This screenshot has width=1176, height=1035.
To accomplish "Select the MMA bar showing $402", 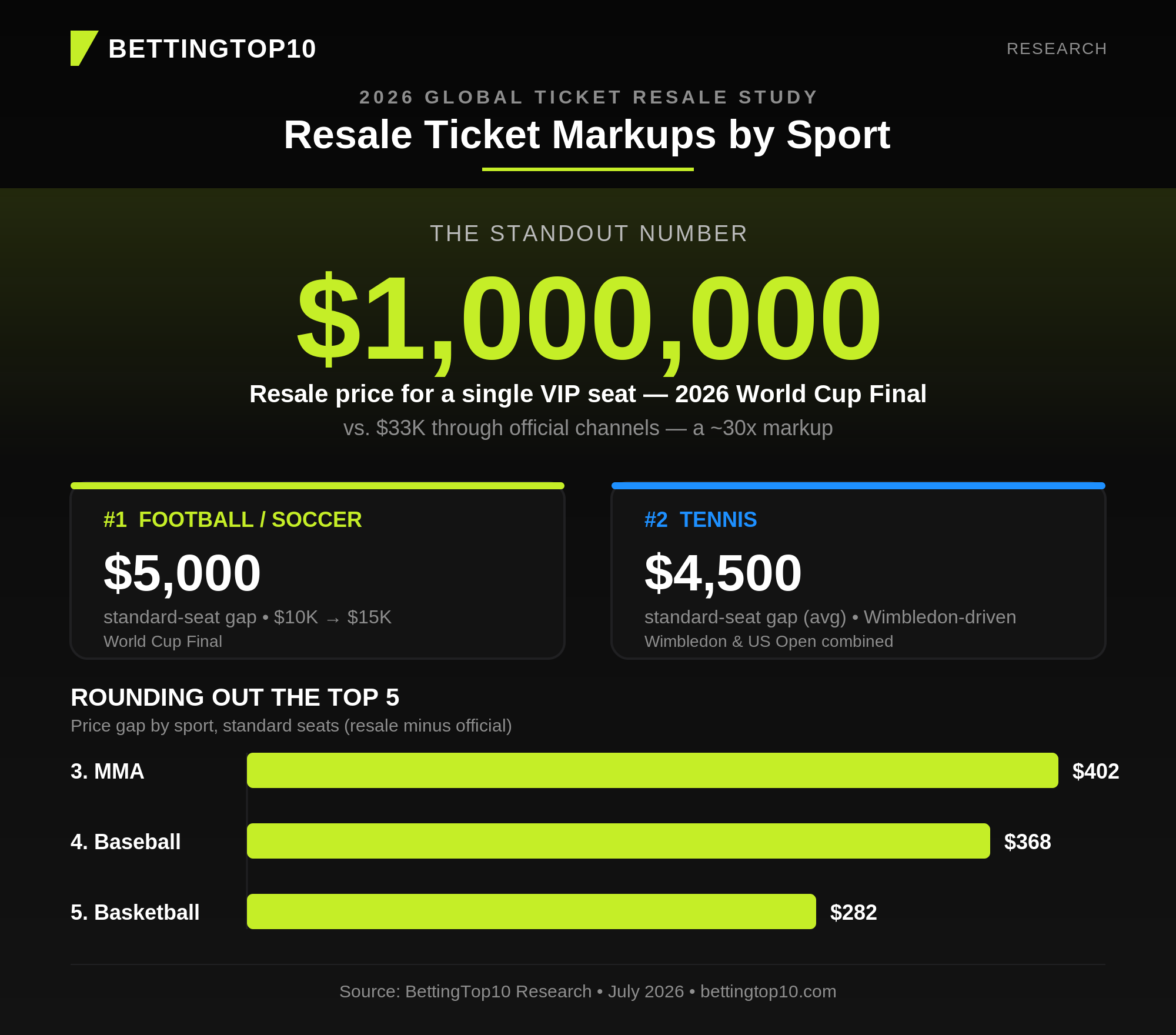I will (653, 770).
